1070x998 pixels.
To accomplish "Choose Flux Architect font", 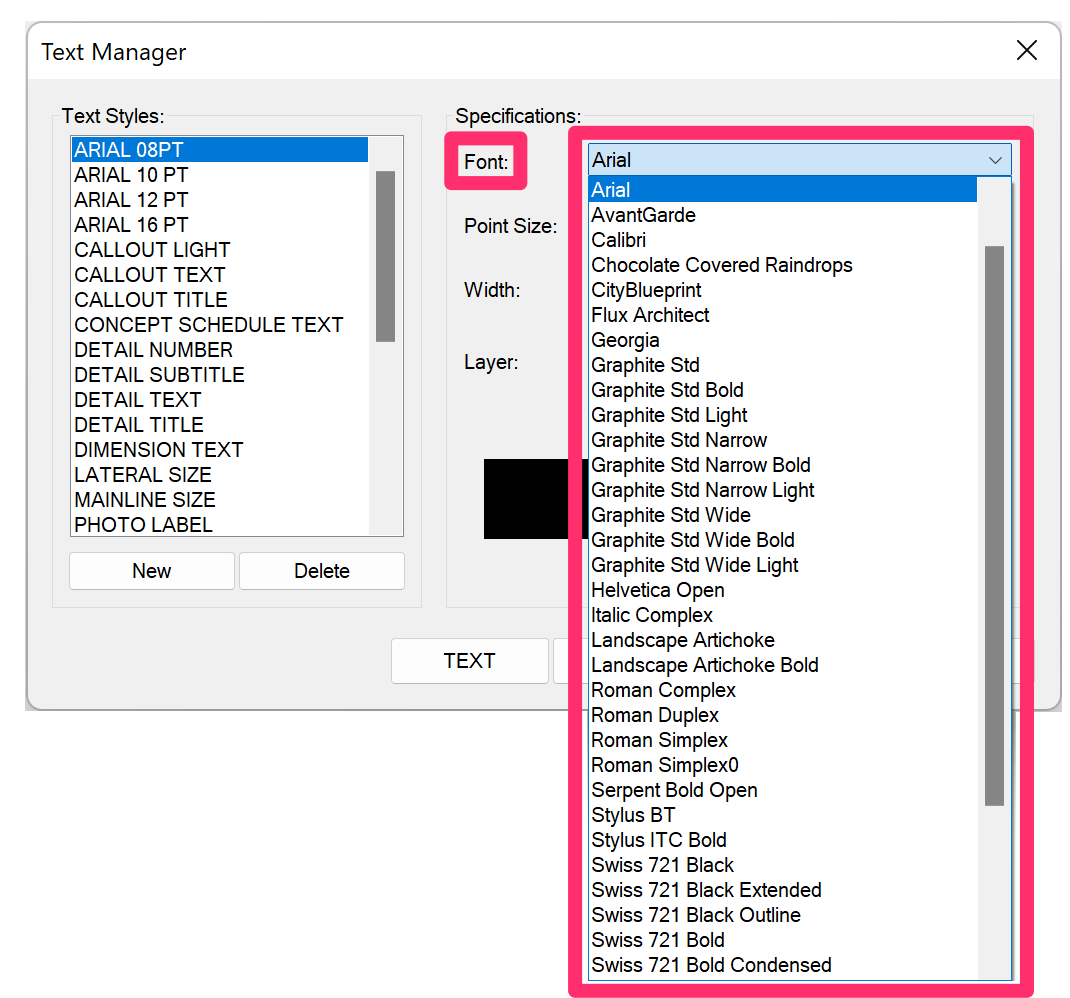I will coord(783,315).
